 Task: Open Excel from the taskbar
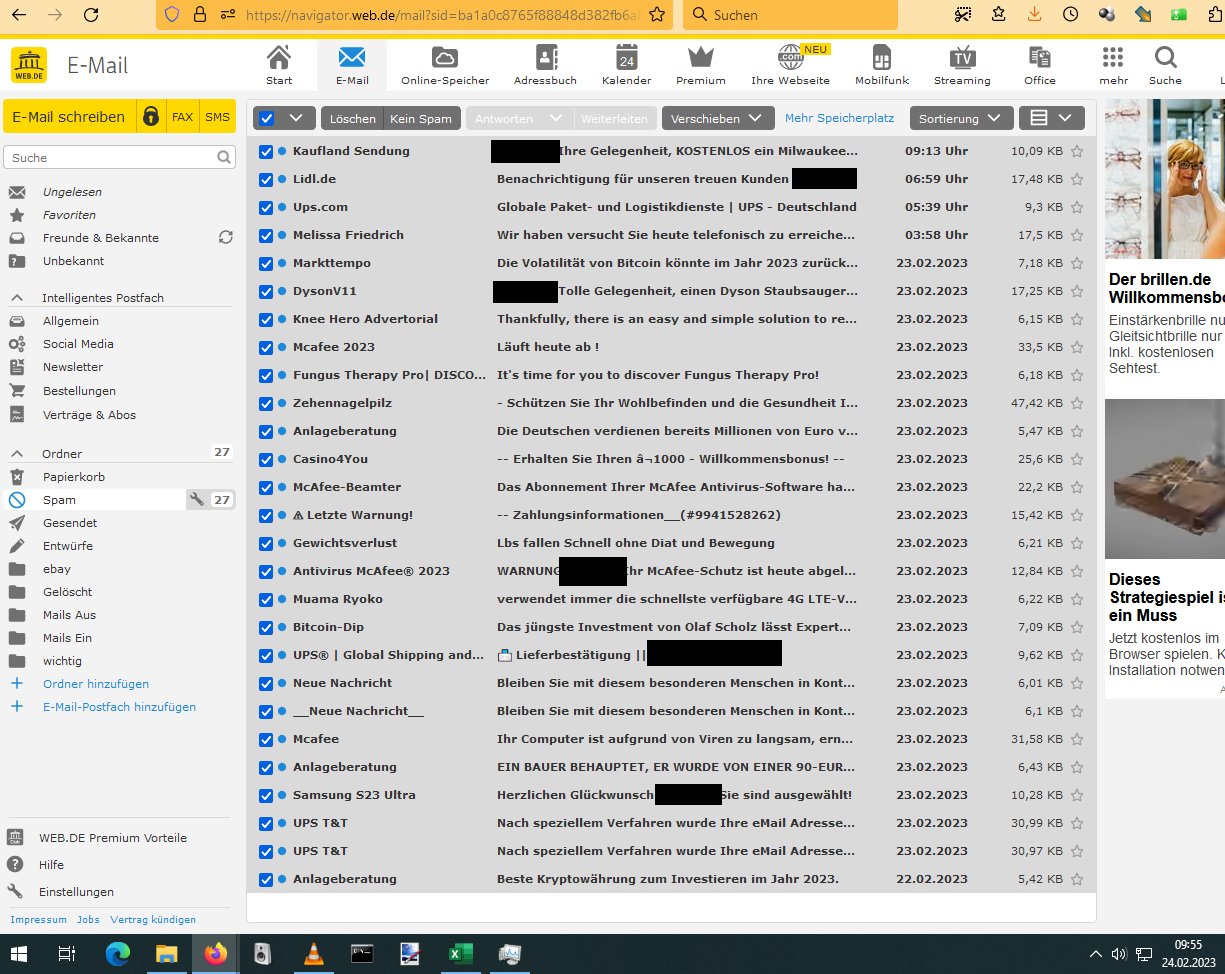point(460,954)
